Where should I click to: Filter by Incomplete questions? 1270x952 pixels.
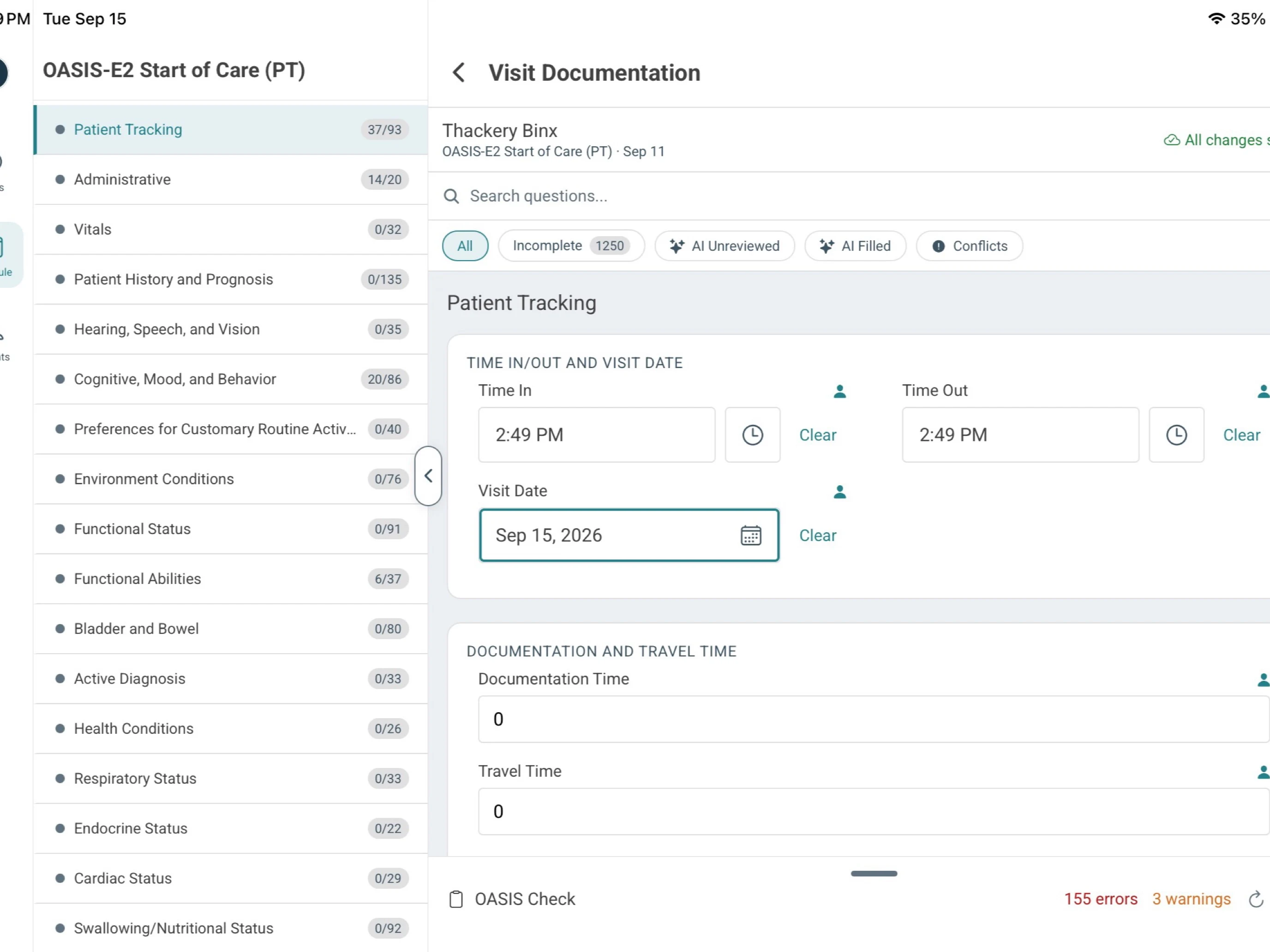tap(571, 246)
